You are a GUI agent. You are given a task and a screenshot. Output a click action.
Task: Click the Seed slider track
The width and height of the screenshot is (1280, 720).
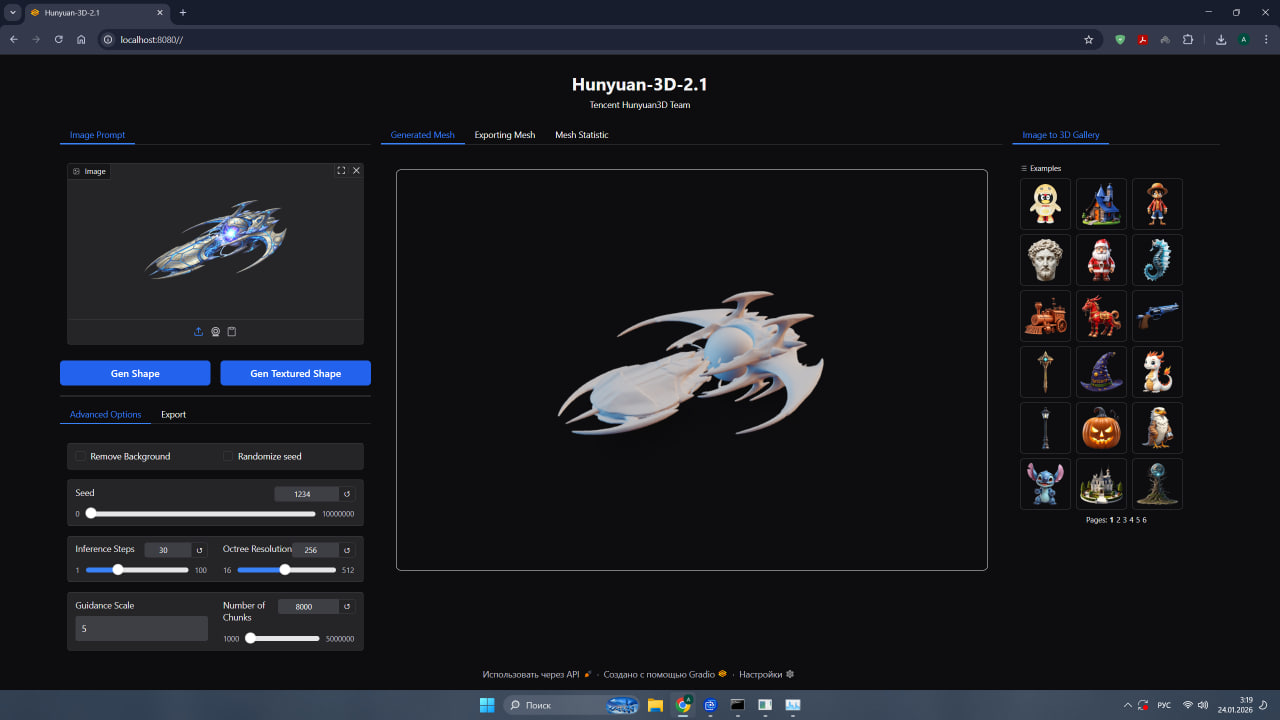coord(200,513)
